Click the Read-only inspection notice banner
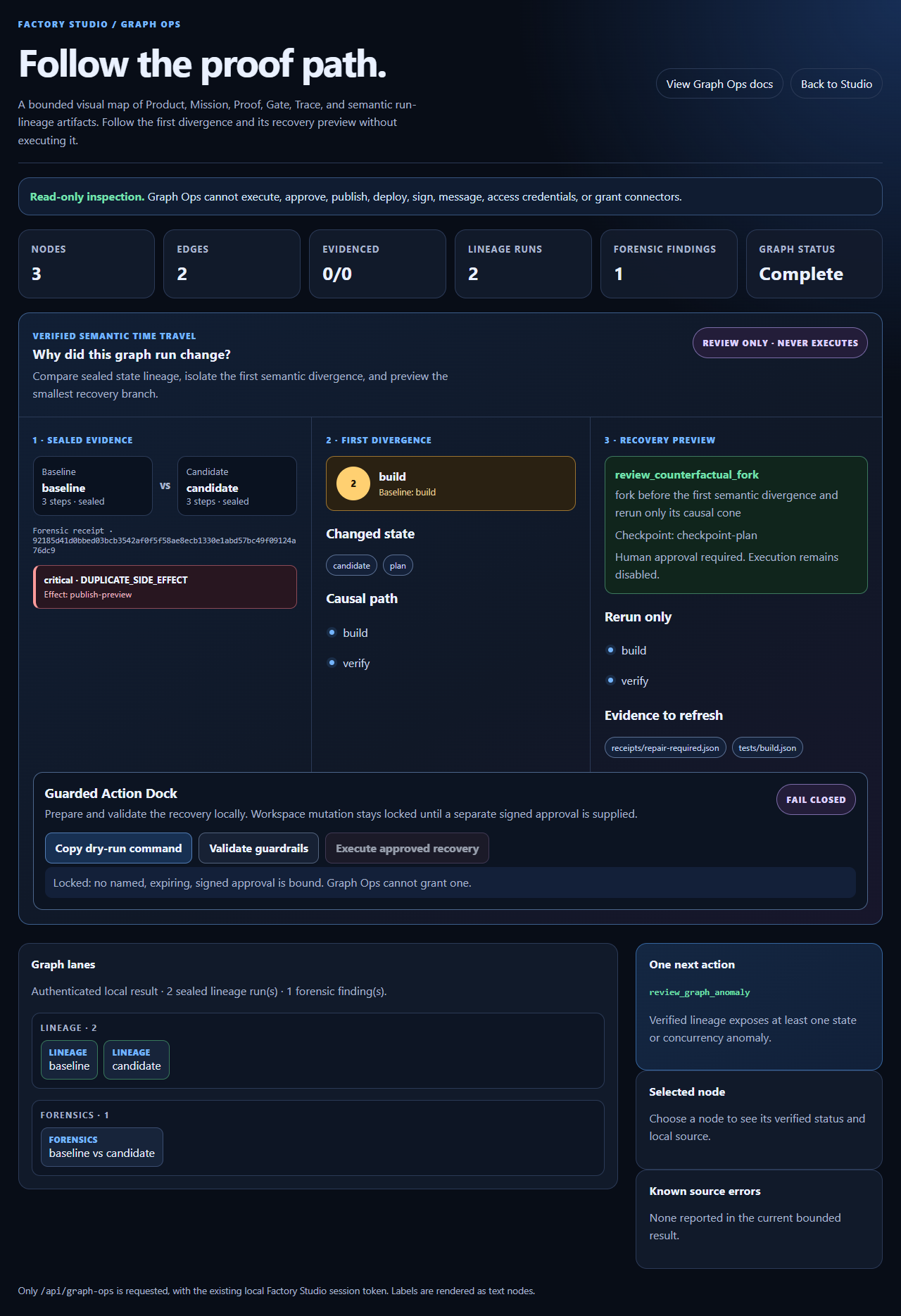 450,196
